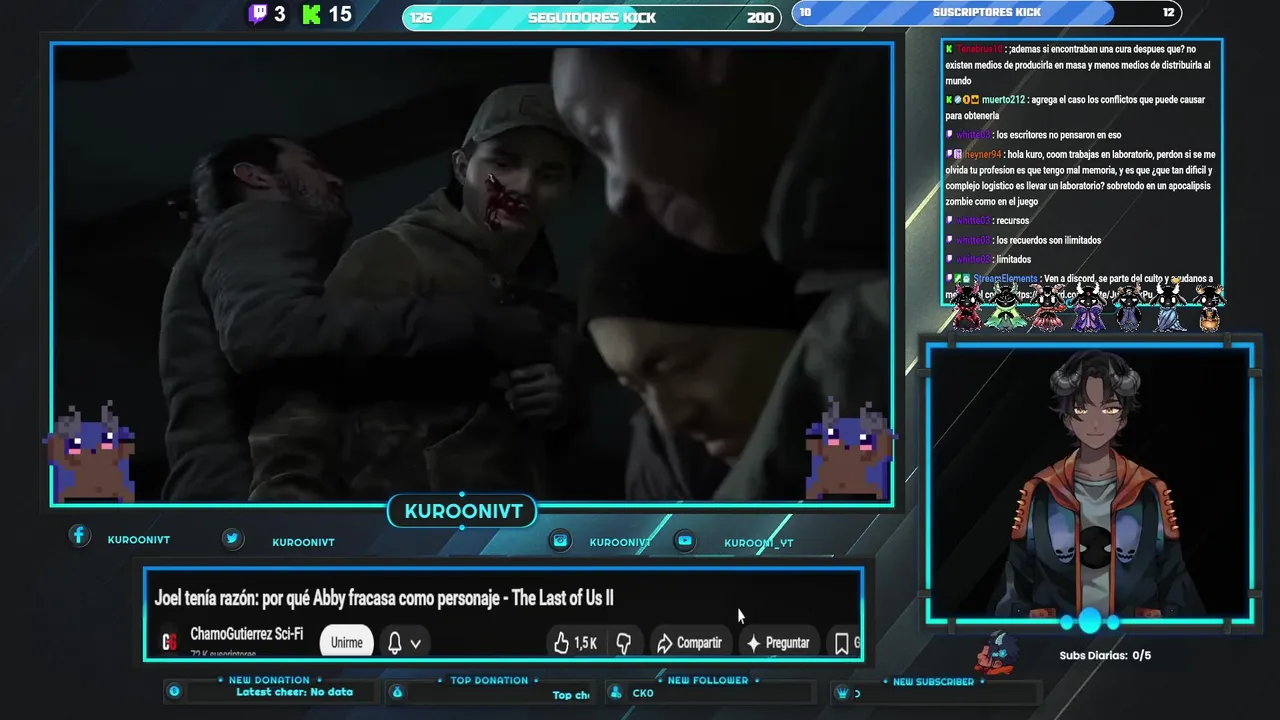
Task: Click the Seguidores Kick progress bar
Action: (592, 17)
